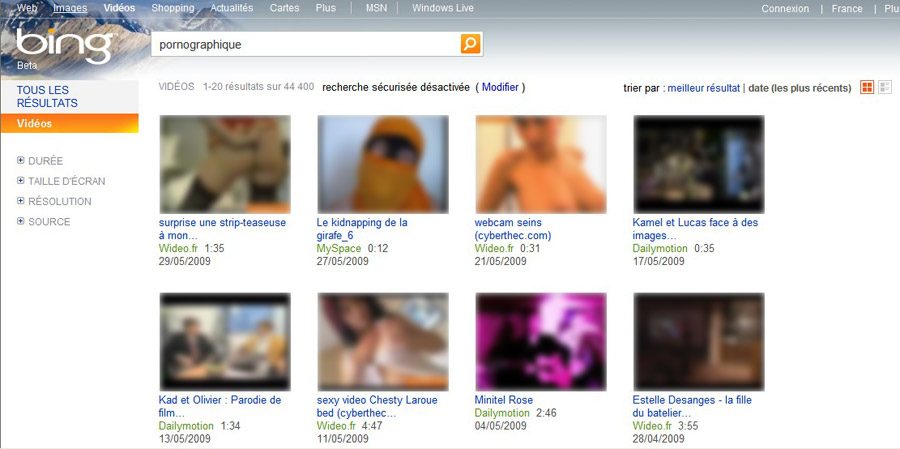
Task: Open thumbnail for Le kidnapping de la girafe_6
Action: 383,164
